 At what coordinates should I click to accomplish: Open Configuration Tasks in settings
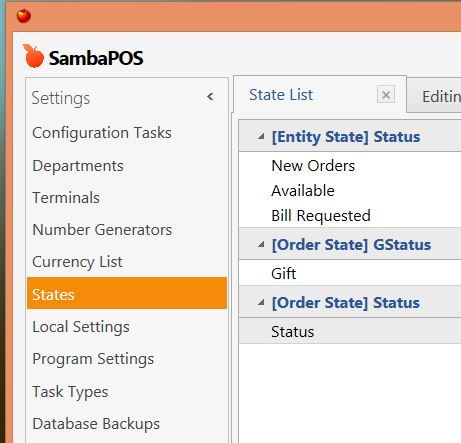(x=102, y=133)
